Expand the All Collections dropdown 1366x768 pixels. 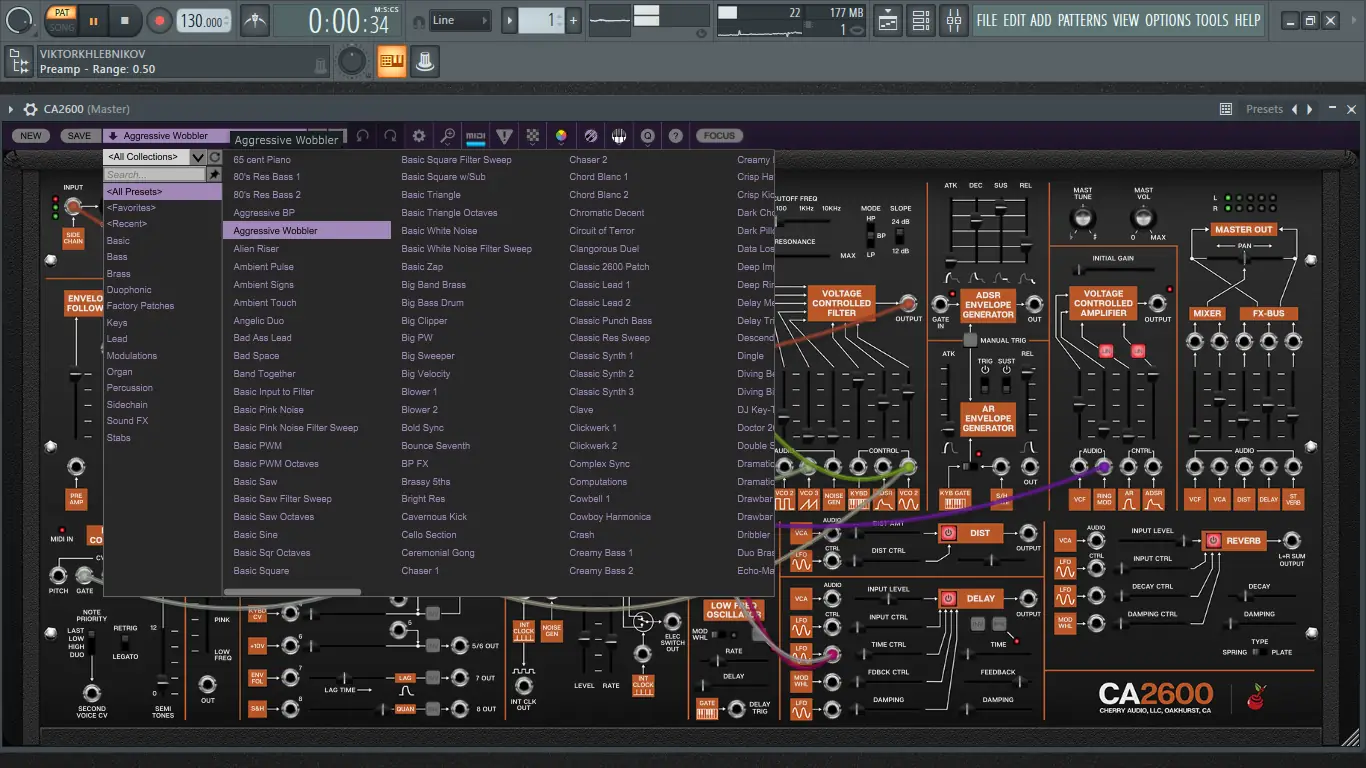tap(198, 157)
